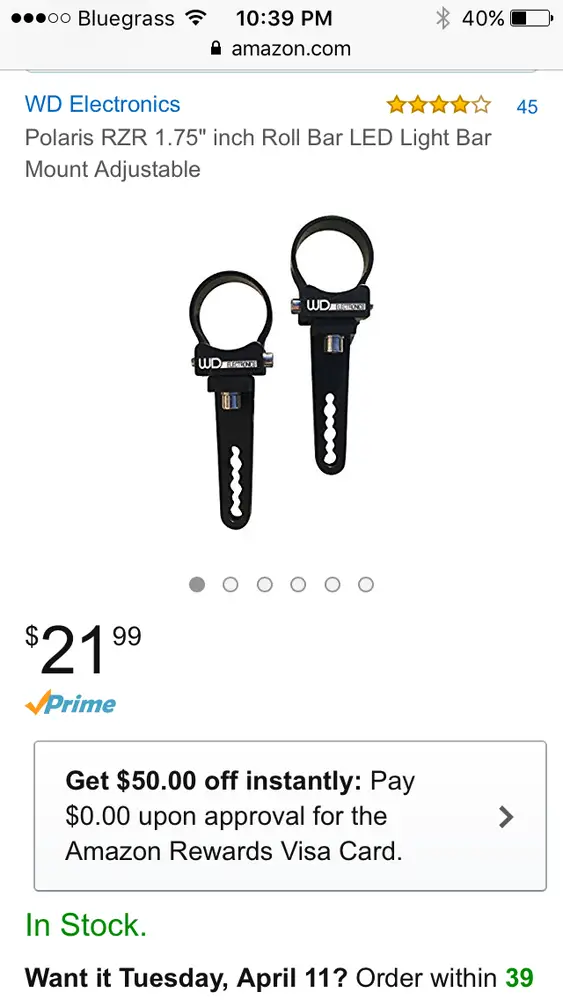Viewport: 563px width, 1000px height.
Task: Tap the cellular signal dots
Action: (x=41, y=18)
